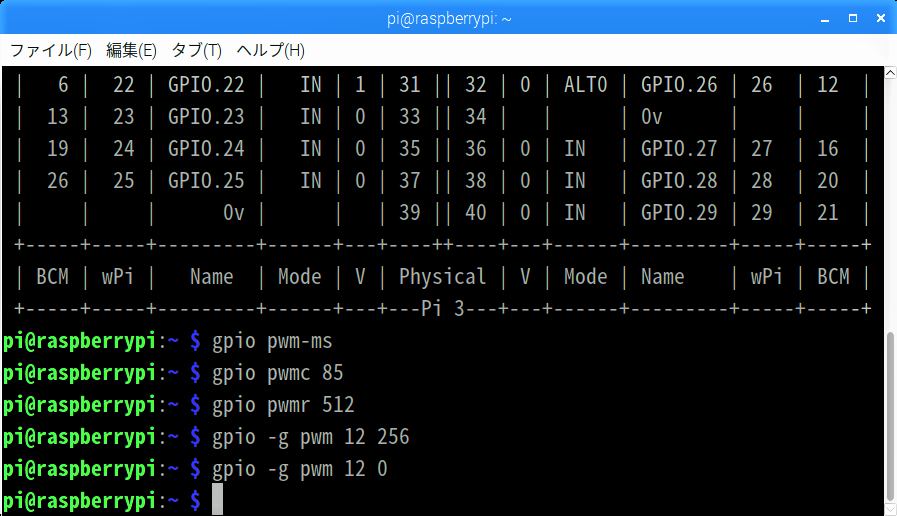Click the terminal cursor at the last prompt

click(x=217, y=500)
